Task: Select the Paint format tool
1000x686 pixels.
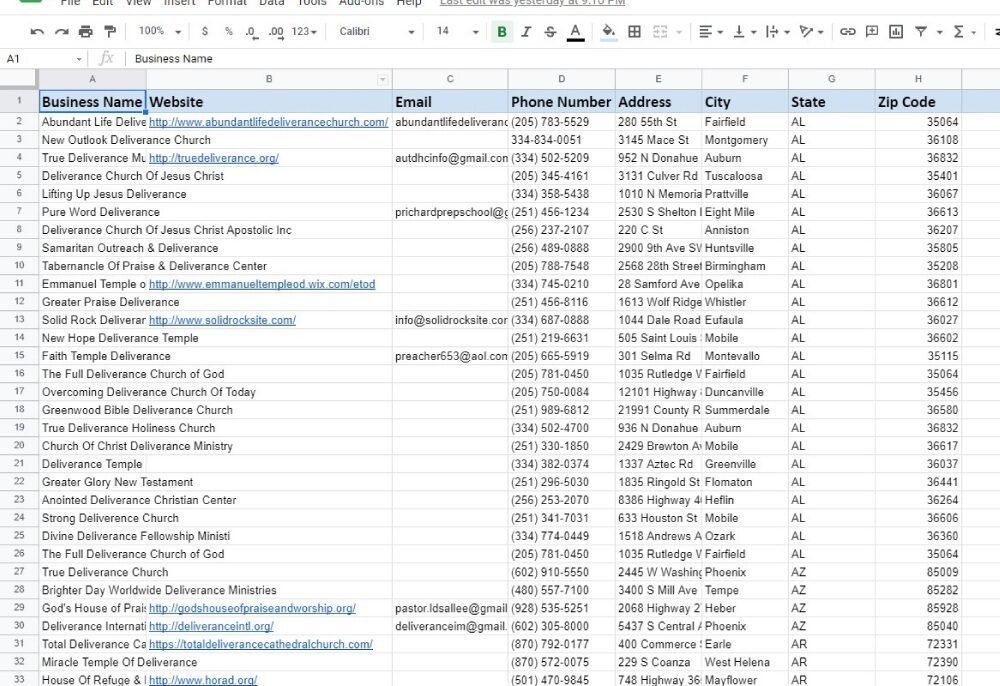Action: 109,32
